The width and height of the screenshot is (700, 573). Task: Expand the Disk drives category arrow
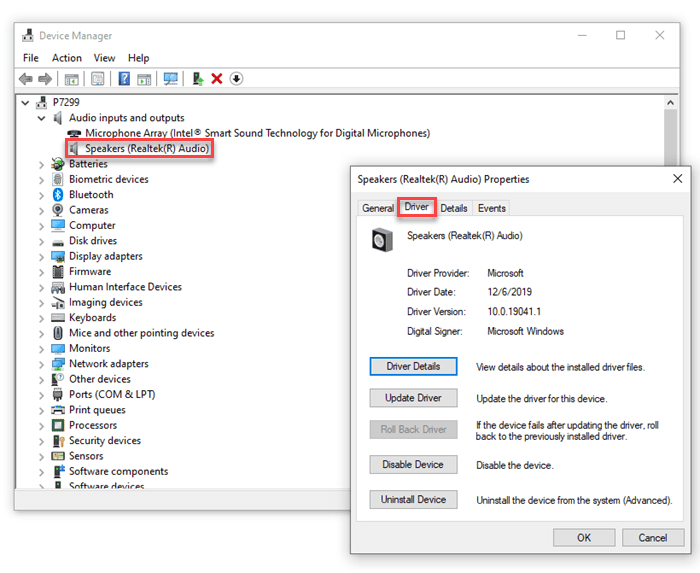coord(42,241)
